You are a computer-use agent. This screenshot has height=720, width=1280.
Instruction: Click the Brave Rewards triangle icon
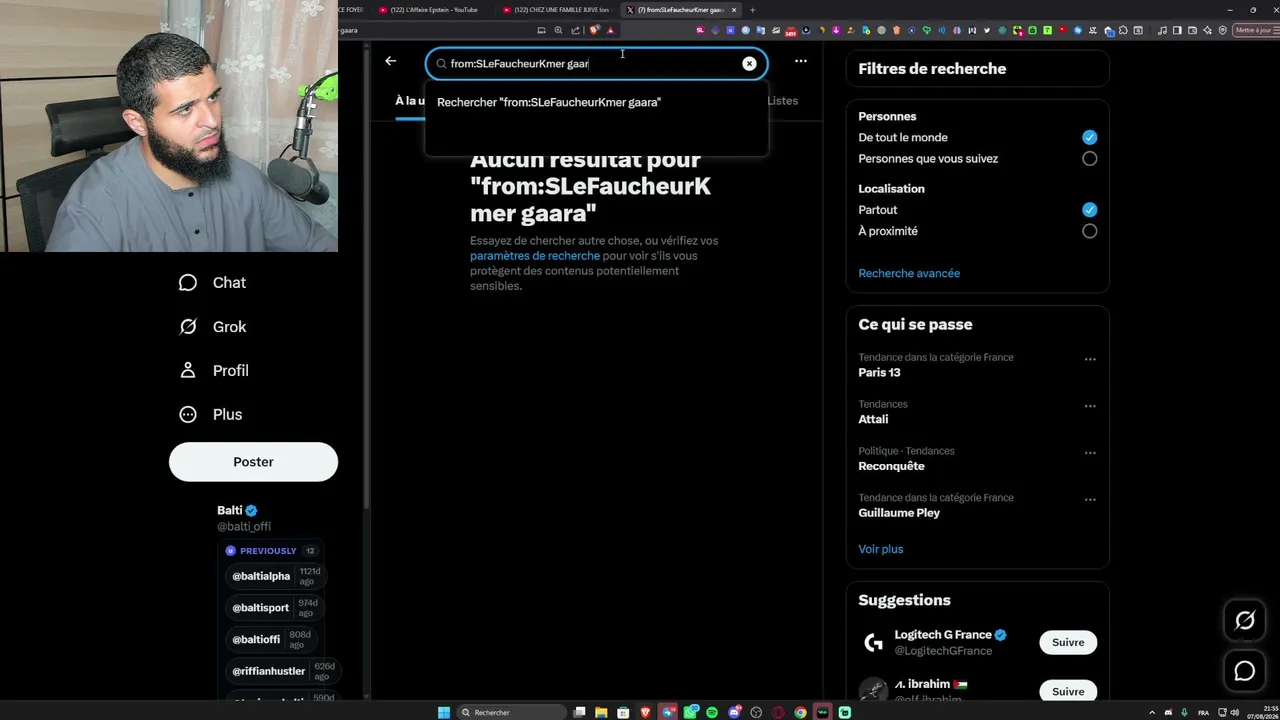tap(610, 30)
